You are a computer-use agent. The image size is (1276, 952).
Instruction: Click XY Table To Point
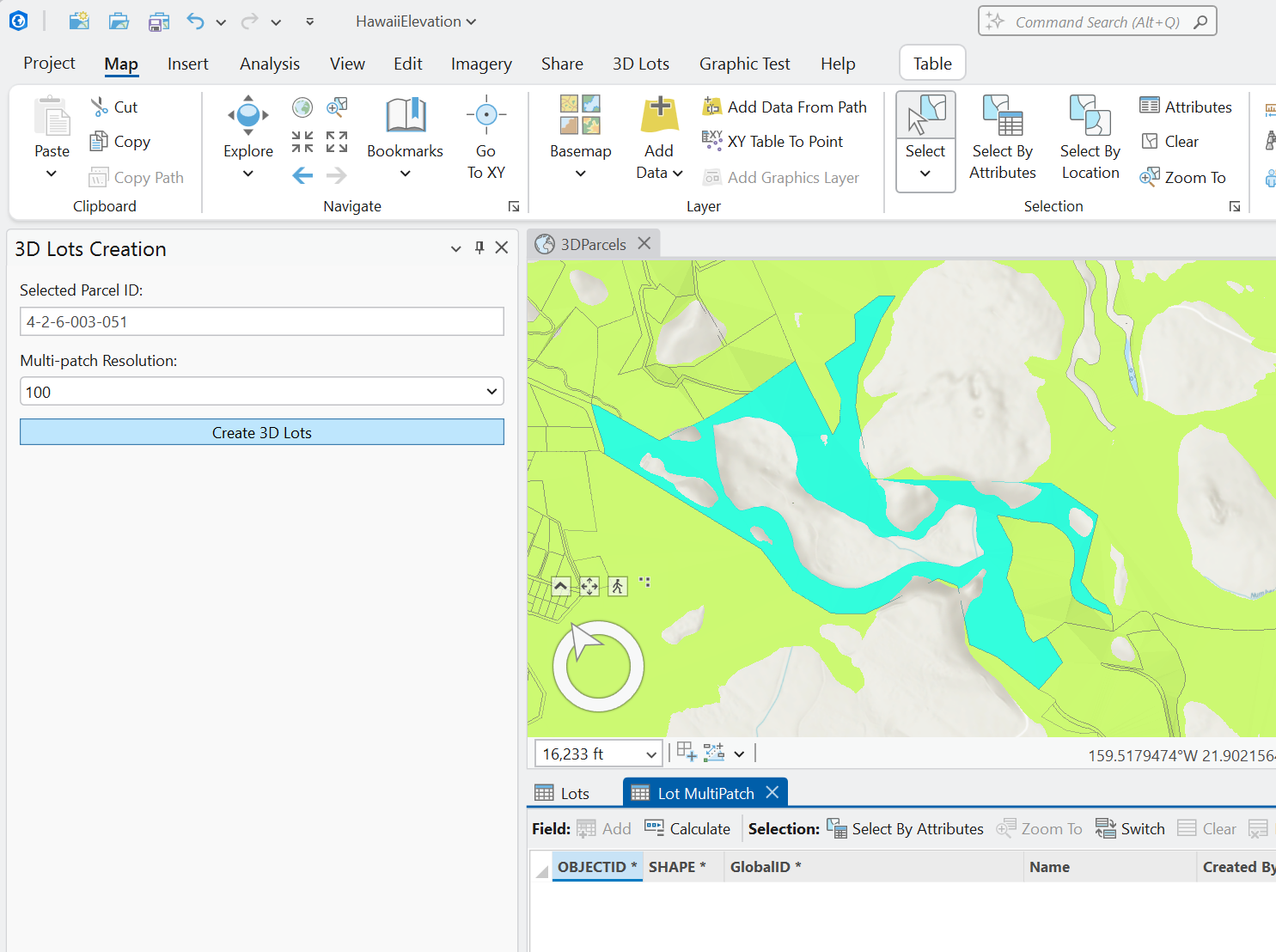point(772,142)
